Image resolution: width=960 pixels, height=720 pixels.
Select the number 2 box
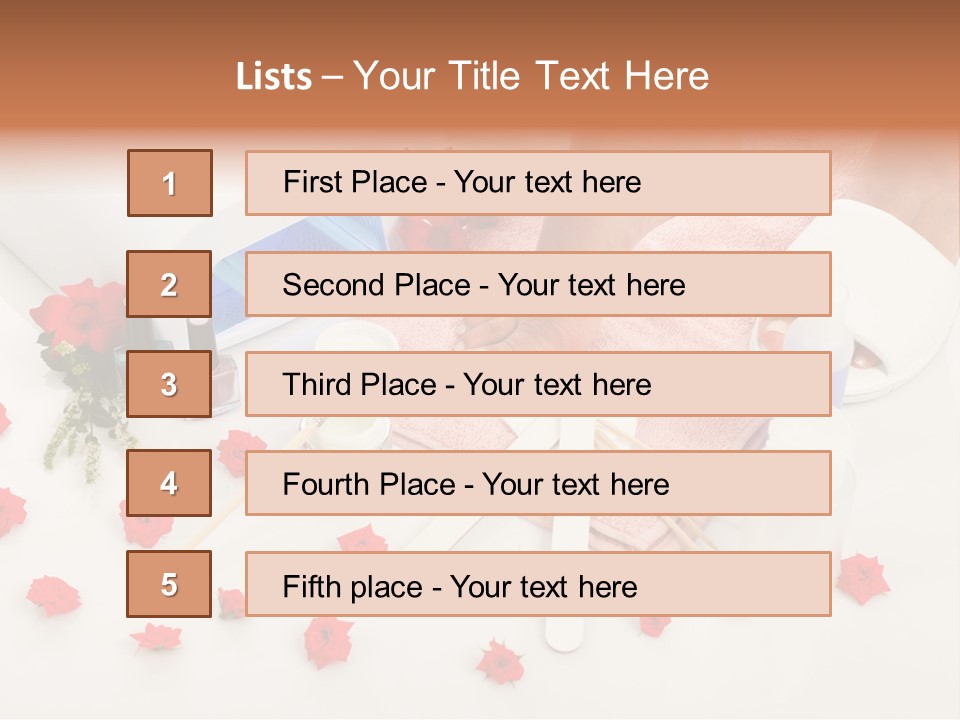tap(169, 284)
